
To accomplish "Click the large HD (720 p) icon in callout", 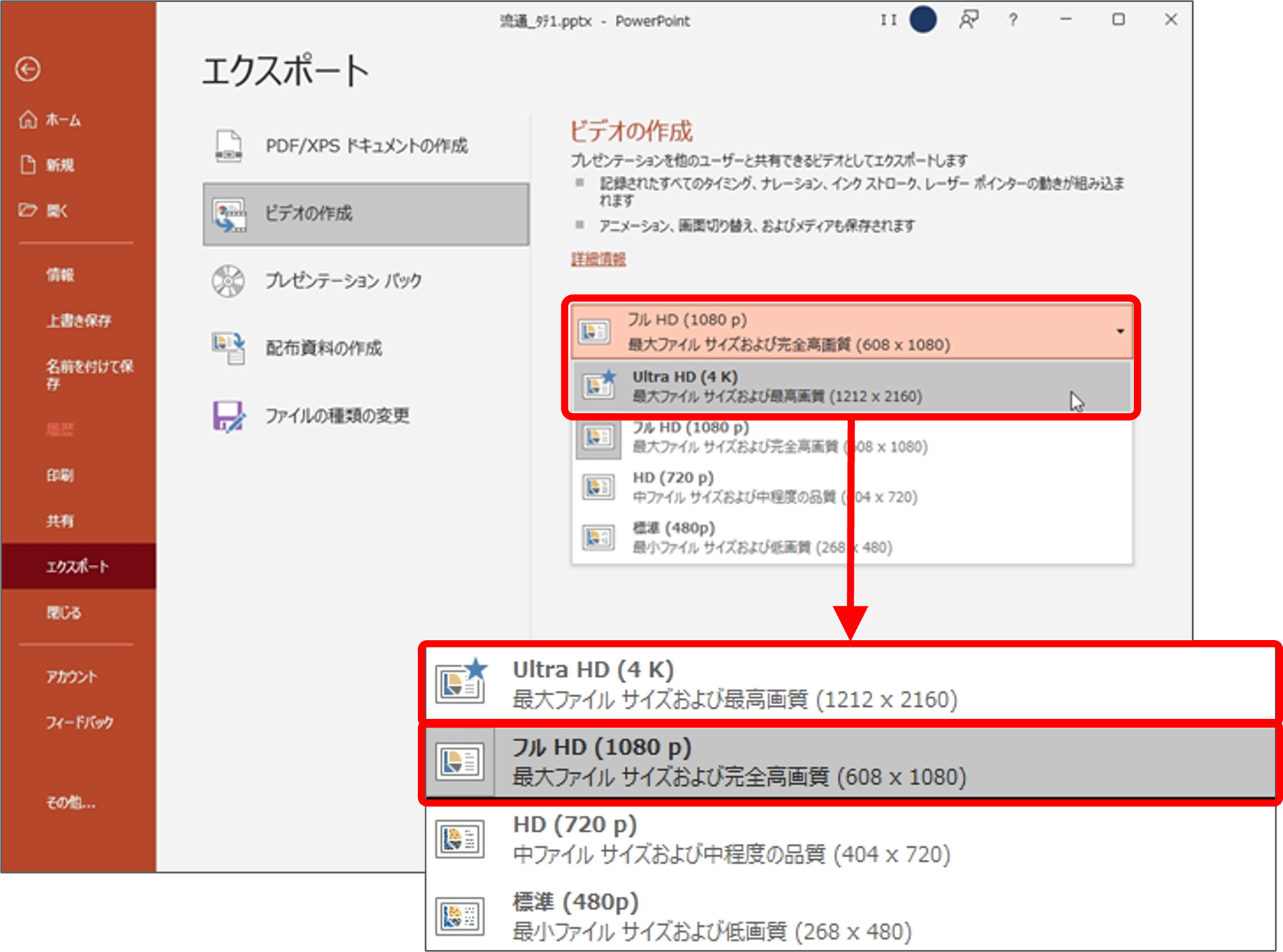I will (460, 839).
